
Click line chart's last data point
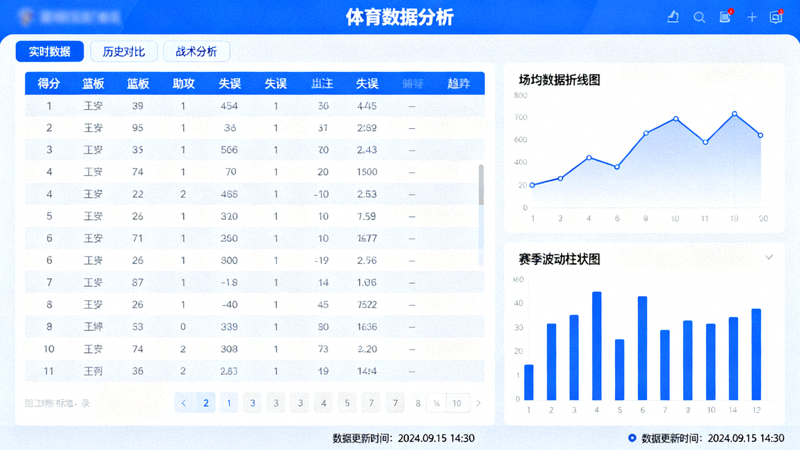pyautogui.click(x=761, y=135)
